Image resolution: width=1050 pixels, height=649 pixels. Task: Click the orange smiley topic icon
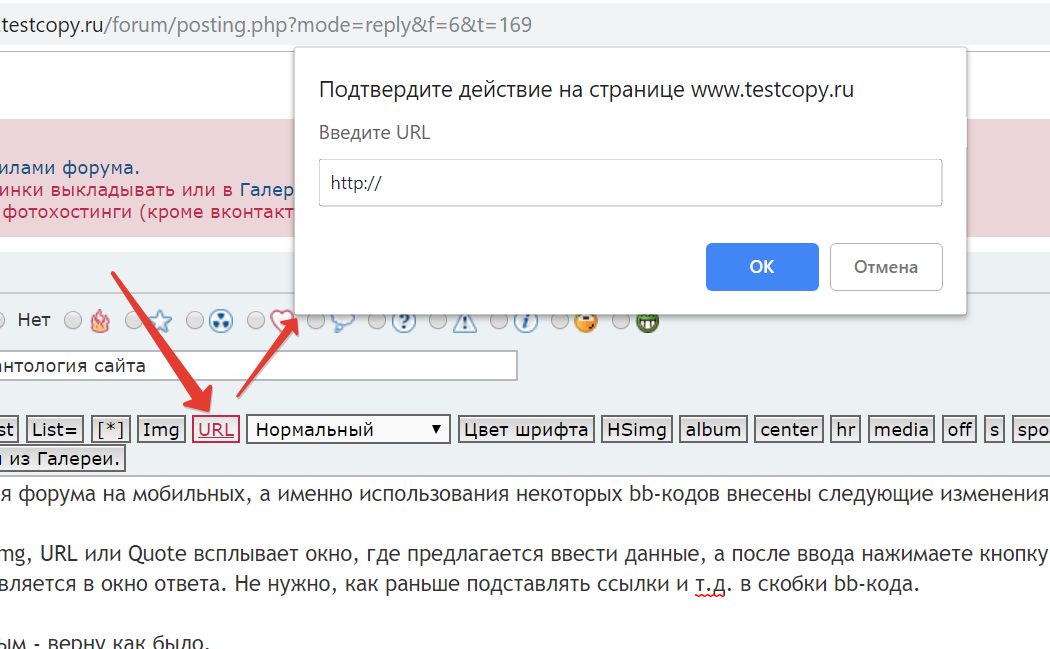586,321
